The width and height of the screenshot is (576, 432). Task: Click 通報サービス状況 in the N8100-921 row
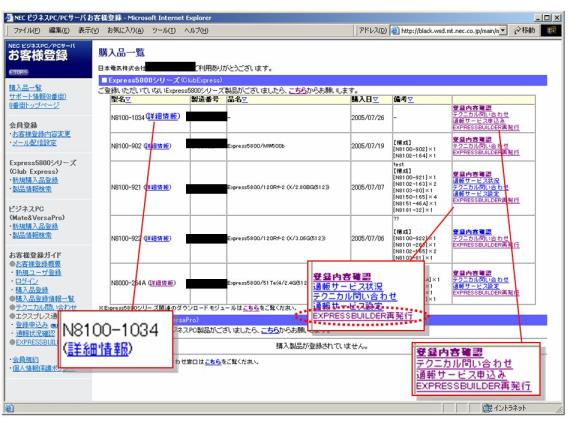click(476, 181)
